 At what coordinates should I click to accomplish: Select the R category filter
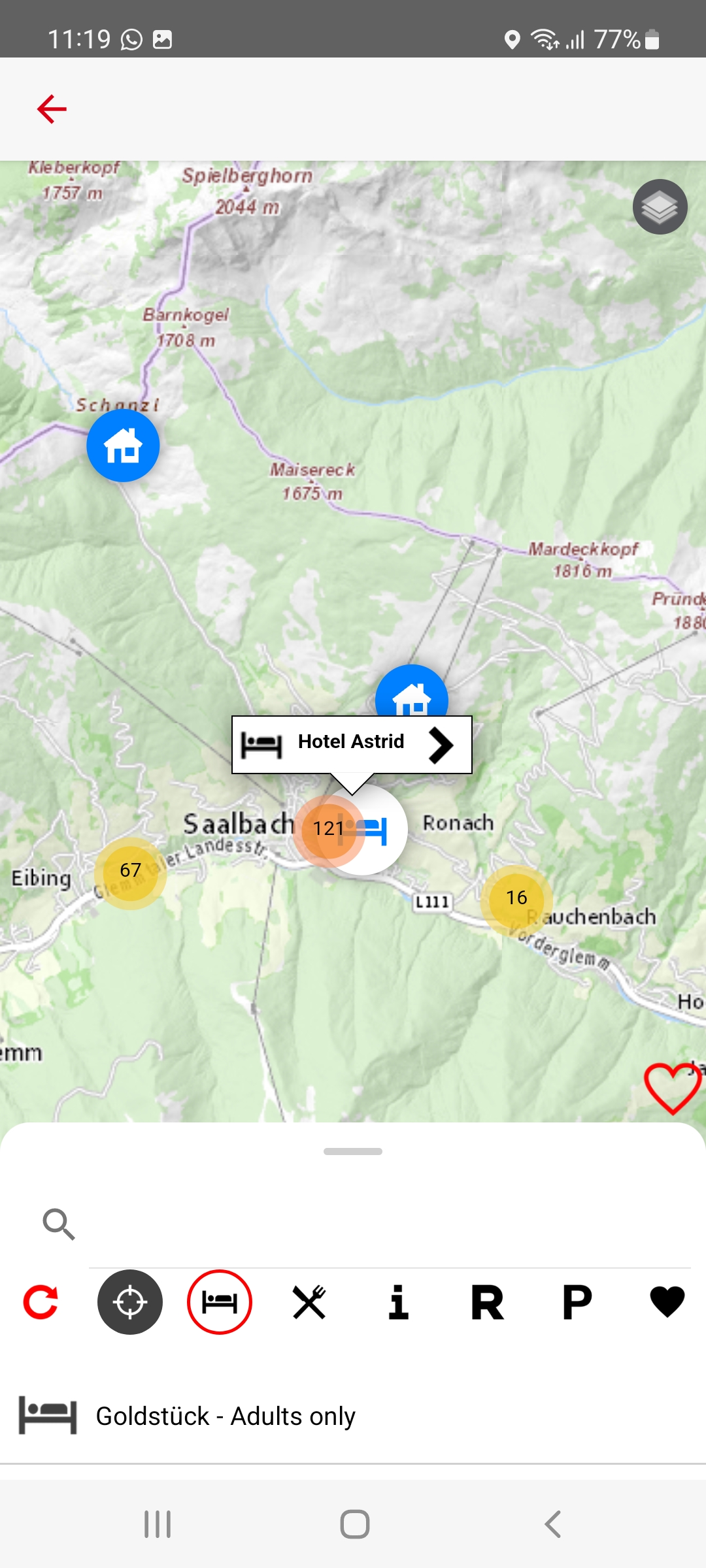pos(488,1302)
